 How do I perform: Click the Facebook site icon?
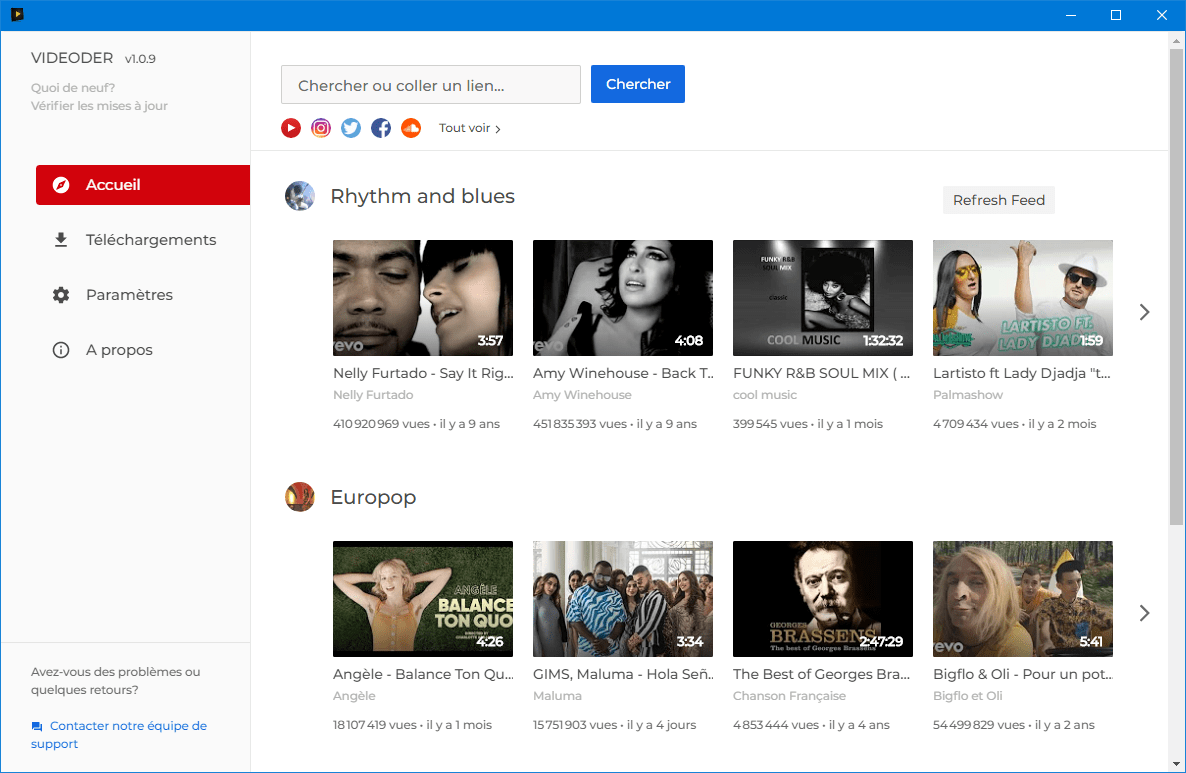click(381, 128)
